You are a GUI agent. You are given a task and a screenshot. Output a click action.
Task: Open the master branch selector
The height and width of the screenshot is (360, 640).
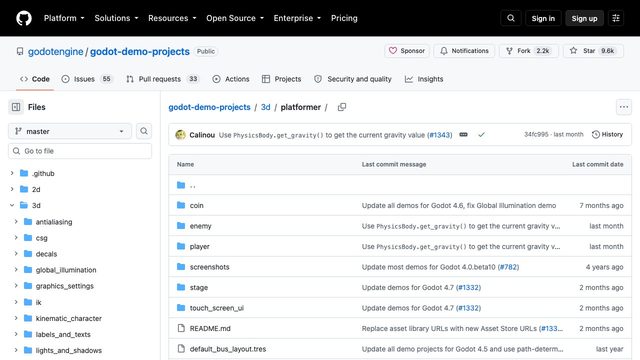(70, 131)
